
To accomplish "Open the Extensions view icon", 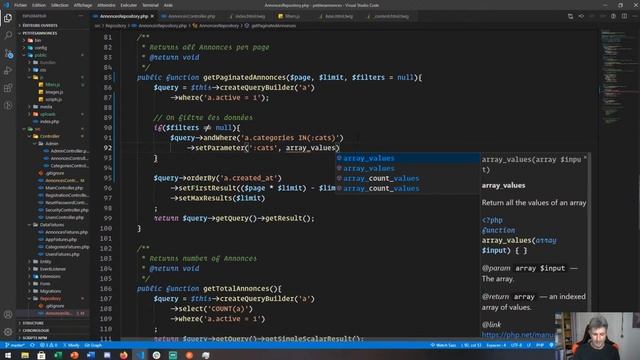I will [x=8, y=88].
